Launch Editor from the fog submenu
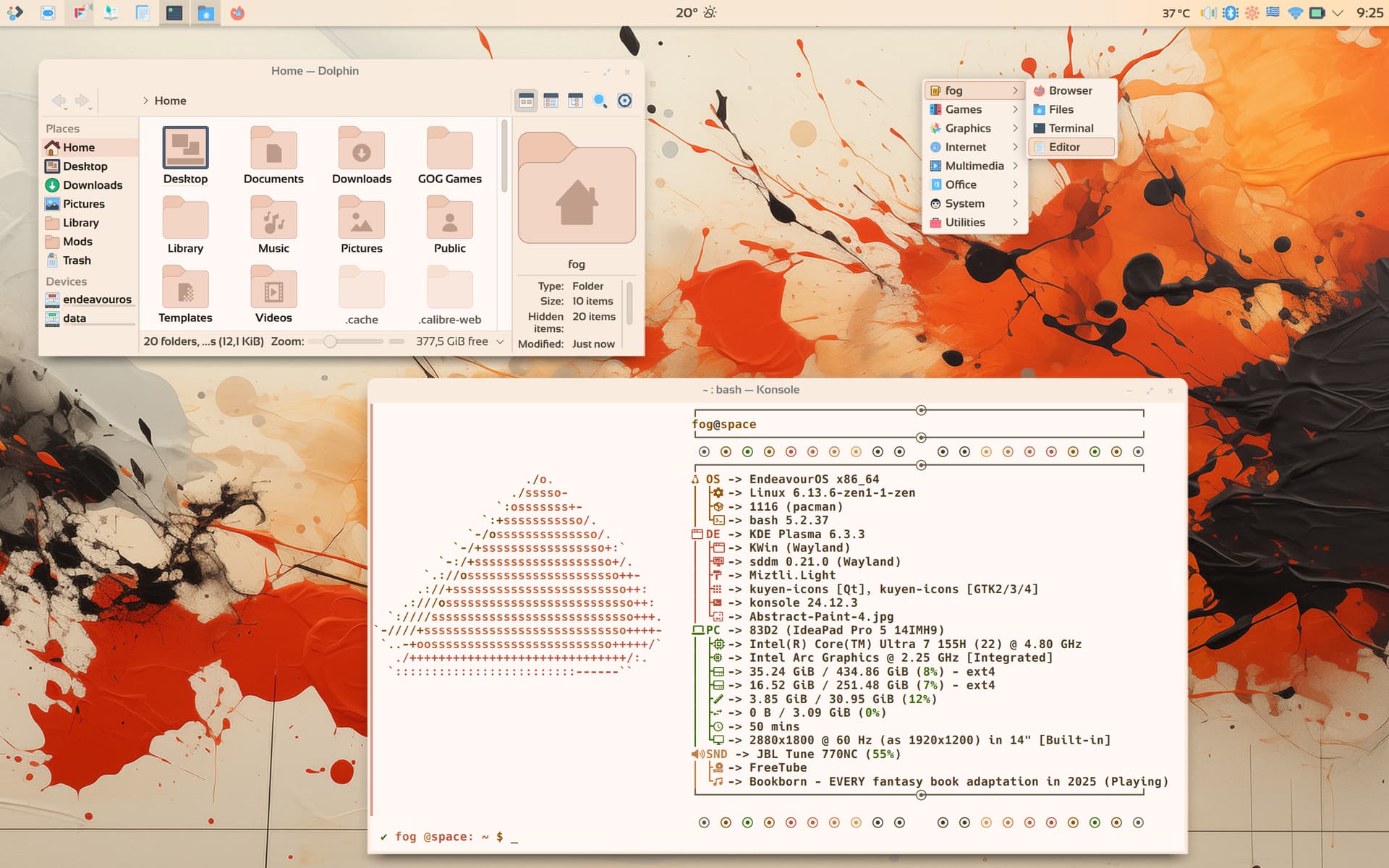1389x868 pixels. pyautogui.click(x=1071, y=147)
